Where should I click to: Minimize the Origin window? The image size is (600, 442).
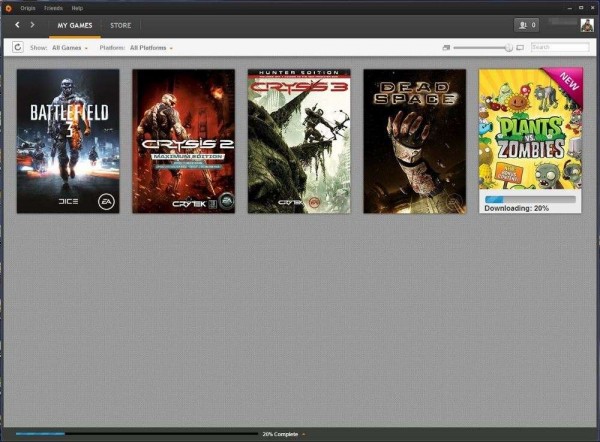tap(570, 8)
